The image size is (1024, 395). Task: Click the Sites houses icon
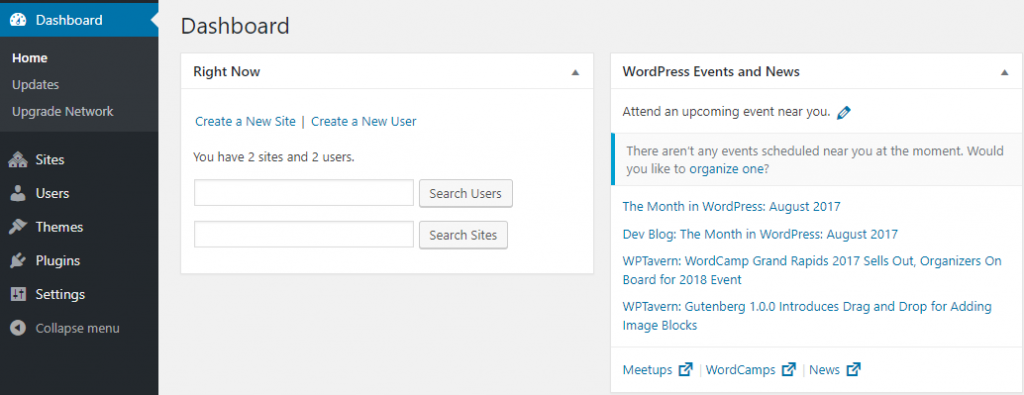click(18, 160)
